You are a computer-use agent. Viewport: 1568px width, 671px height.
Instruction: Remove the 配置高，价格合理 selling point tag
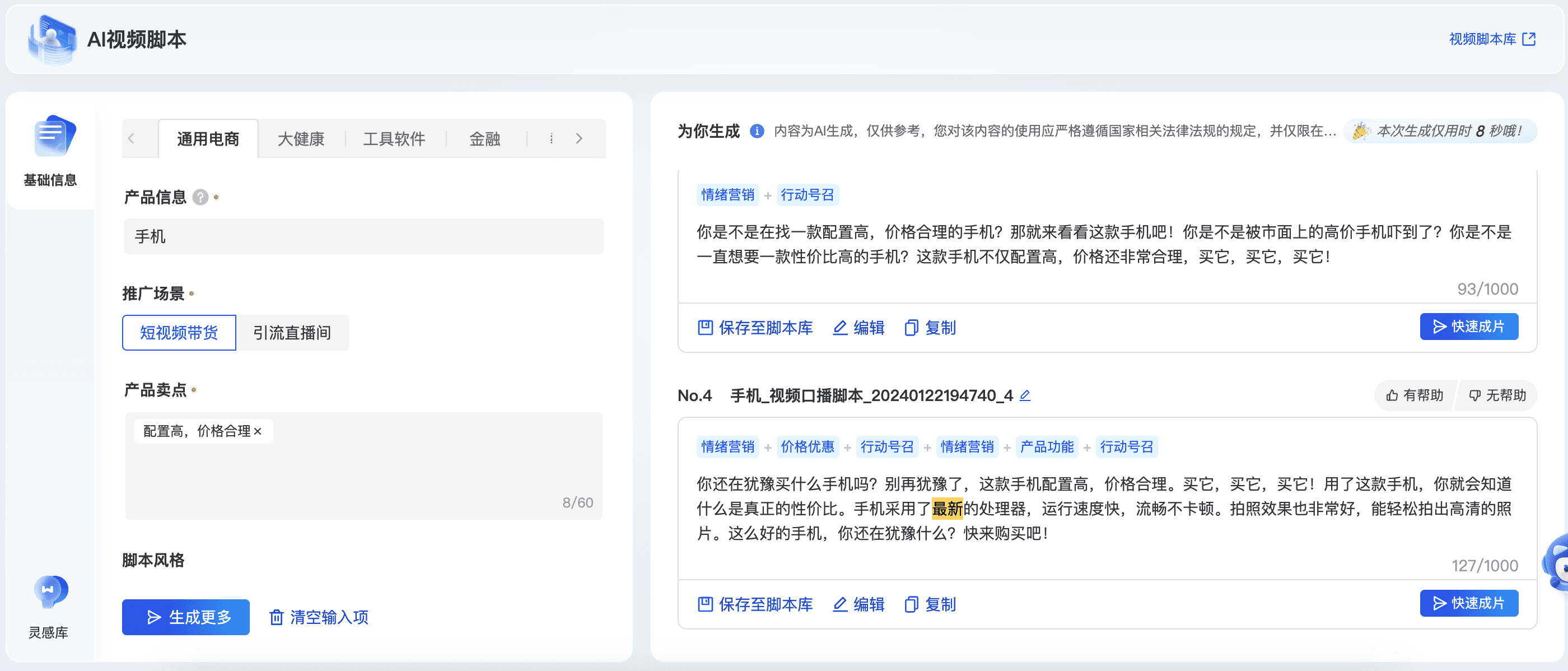coord(258,431)
